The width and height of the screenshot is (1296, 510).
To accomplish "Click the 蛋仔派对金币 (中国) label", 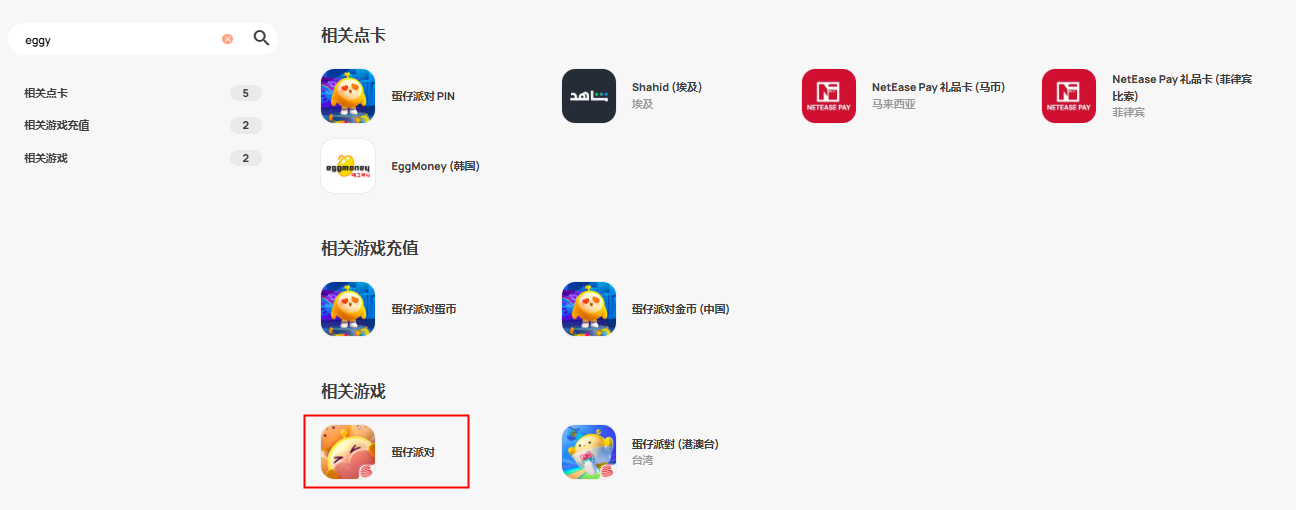I will pos(681,309).
